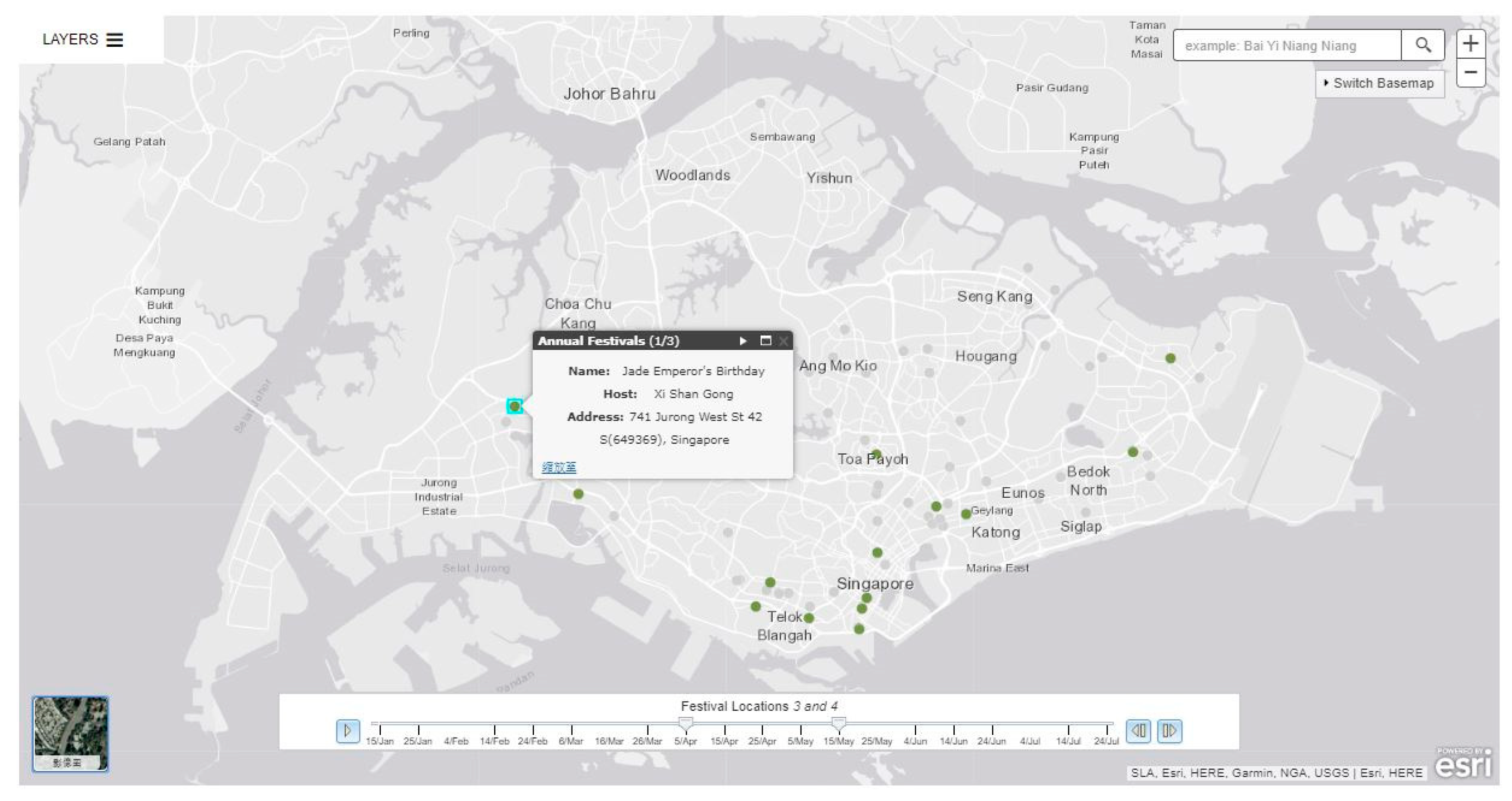Screen dimensions: 1512x801
Task: Step time slider to next period
Action: click(x=1169, y=731)
